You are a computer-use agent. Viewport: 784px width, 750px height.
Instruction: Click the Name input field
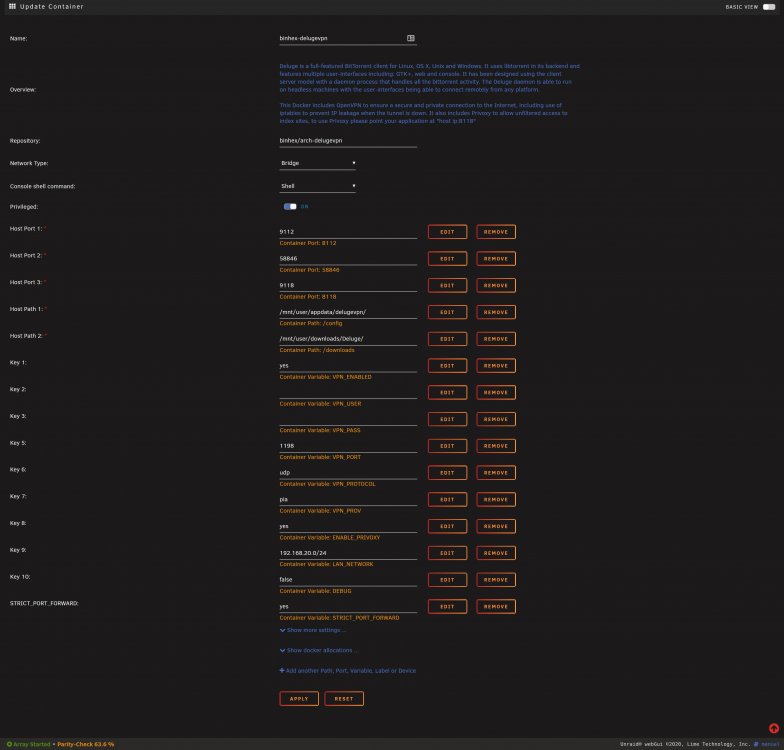pyautogui.click(x=348, y=38)
